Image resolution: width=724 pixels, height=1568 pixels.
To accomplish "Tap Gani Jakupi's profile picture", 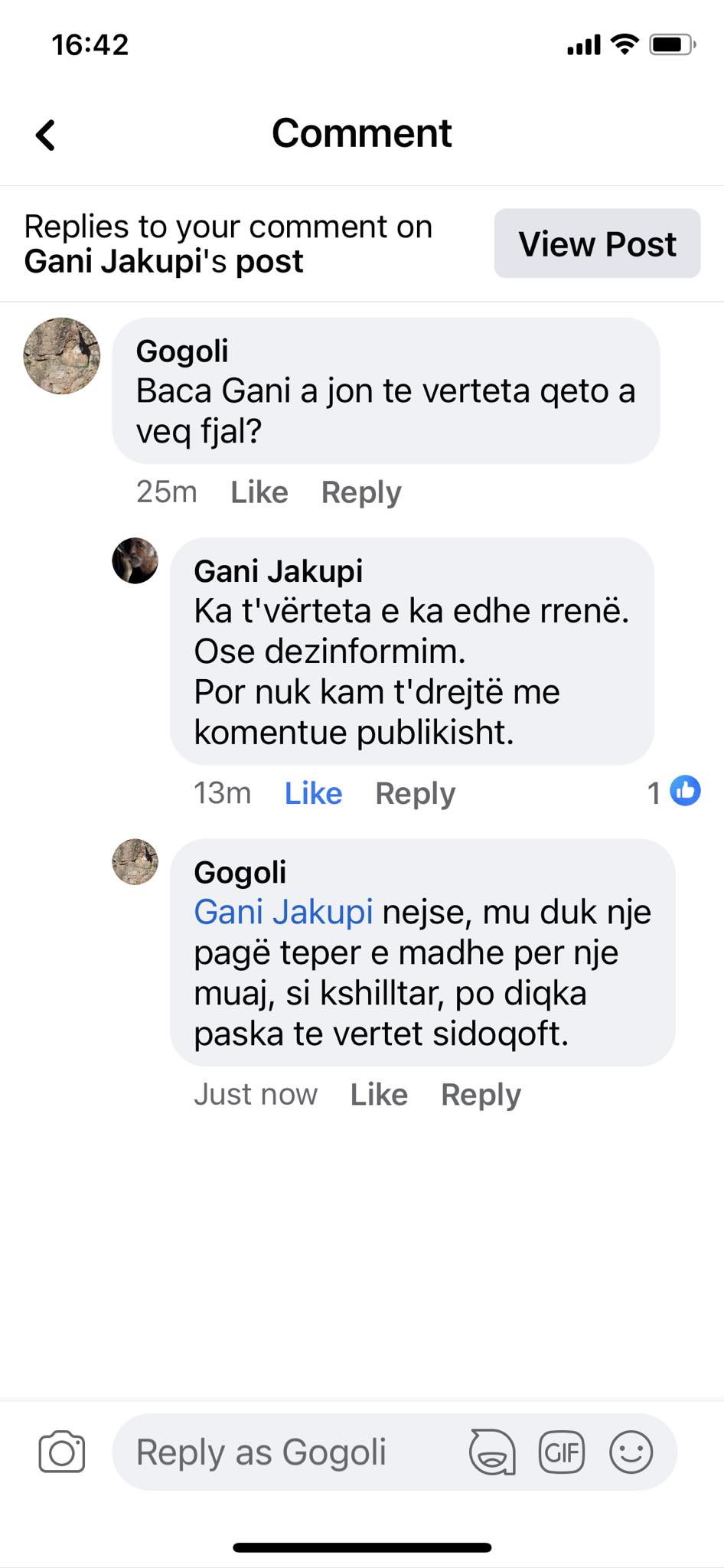I will (x=135, y=561).
